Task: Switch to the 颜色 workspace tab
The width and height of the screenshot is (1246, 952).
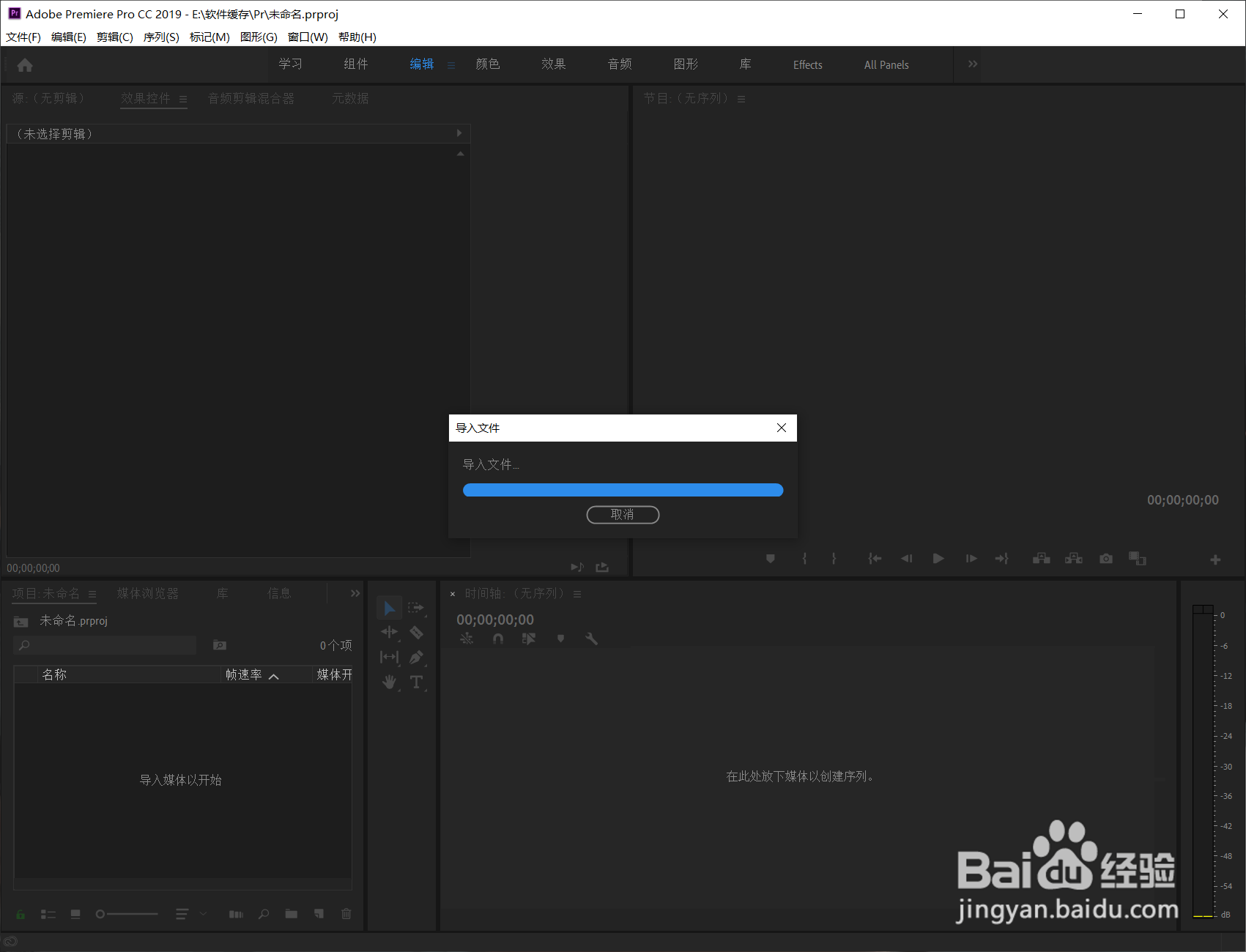Action: coord(488,64)
